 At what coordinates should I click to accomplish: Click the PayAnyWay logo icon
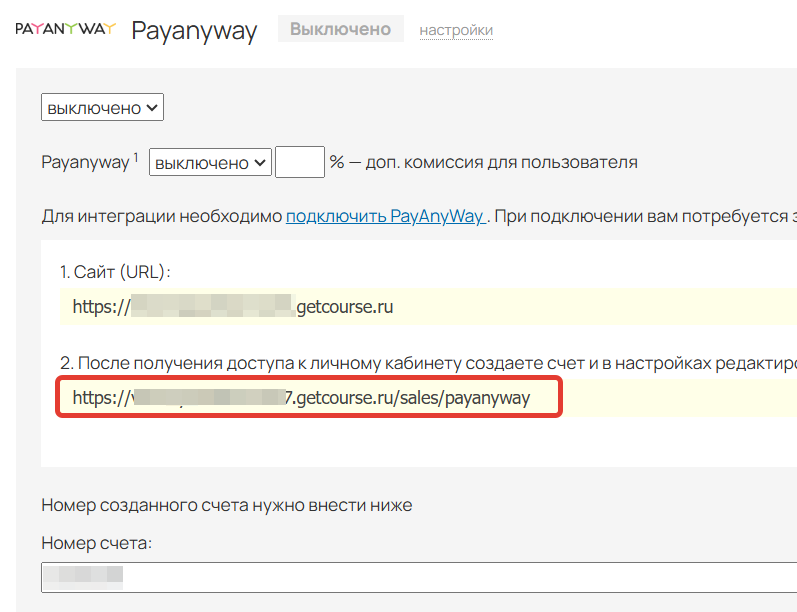pos(66,28)
